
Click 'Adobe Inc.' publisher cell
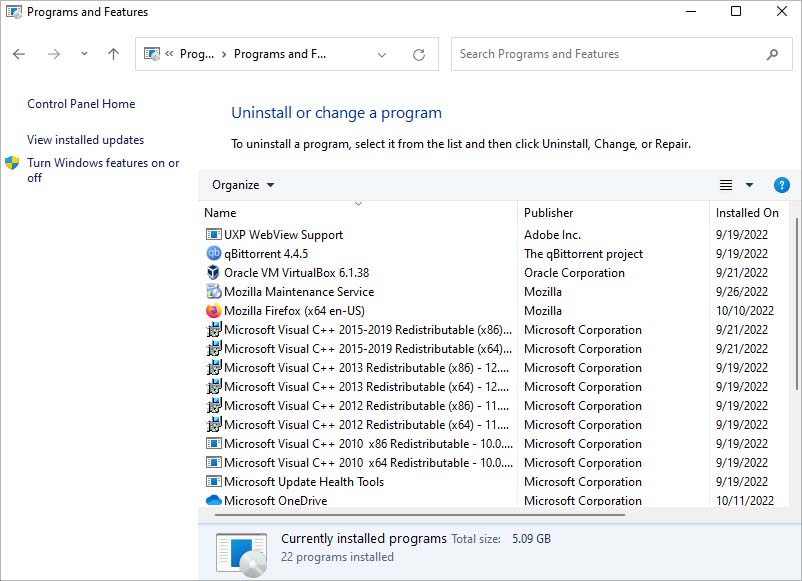coord(552,235)
